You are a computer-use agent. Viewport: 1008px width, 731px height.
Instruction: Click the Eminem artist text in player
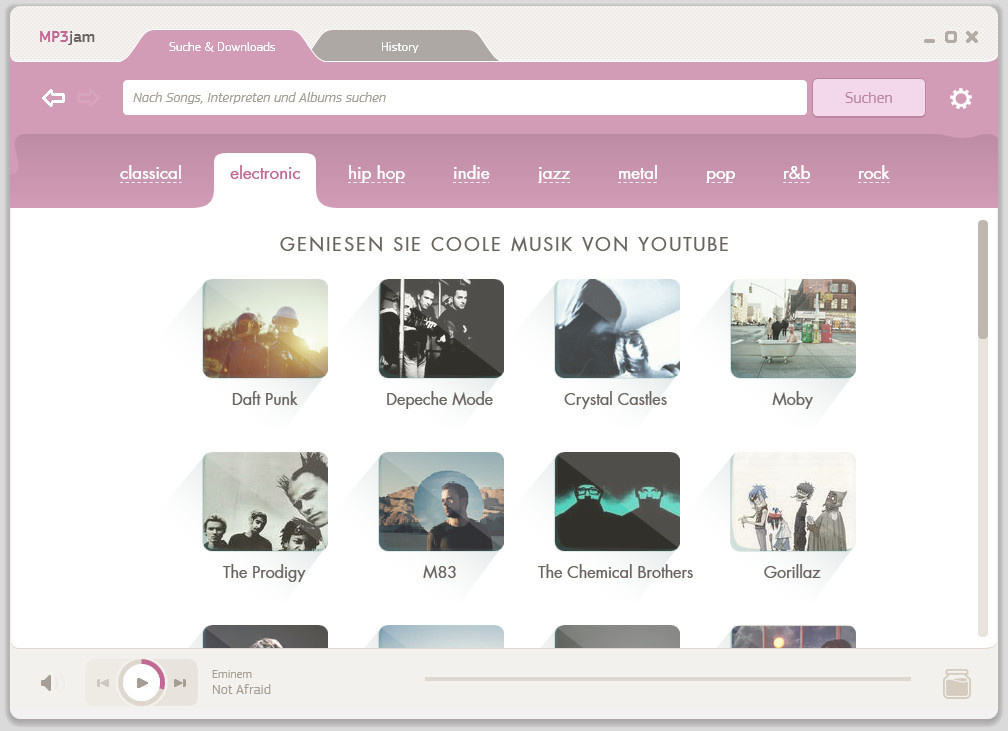232,674
